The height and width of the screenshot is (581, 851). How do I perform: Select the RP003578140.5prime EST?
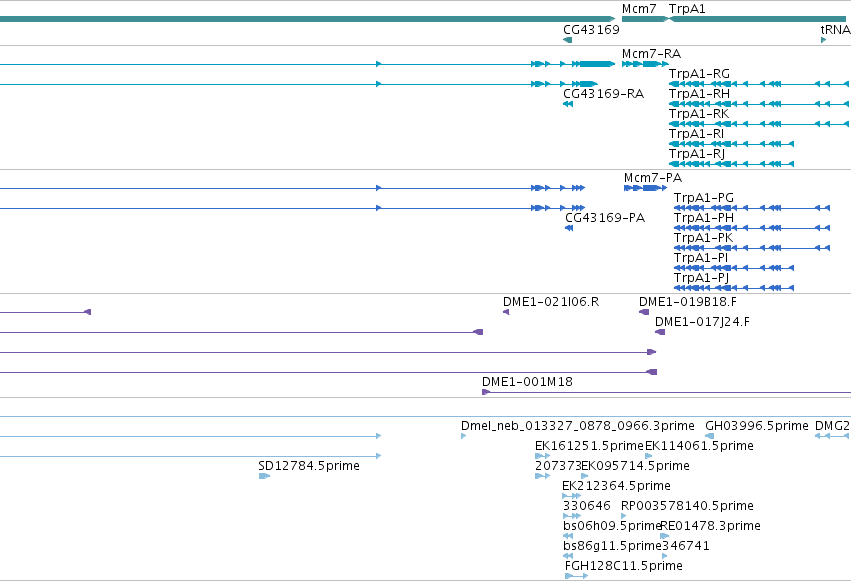click(624, 516)
